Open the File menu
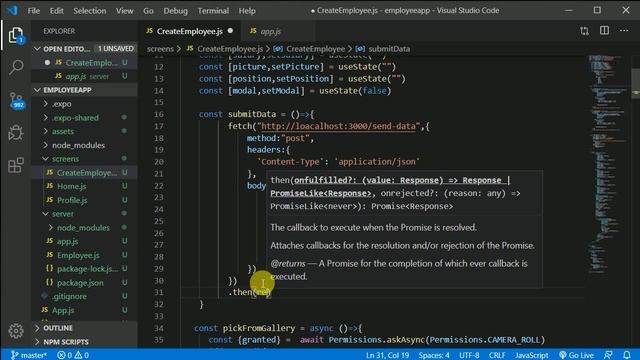This screenshot has width=640, height=360. (x=34, y=11)
